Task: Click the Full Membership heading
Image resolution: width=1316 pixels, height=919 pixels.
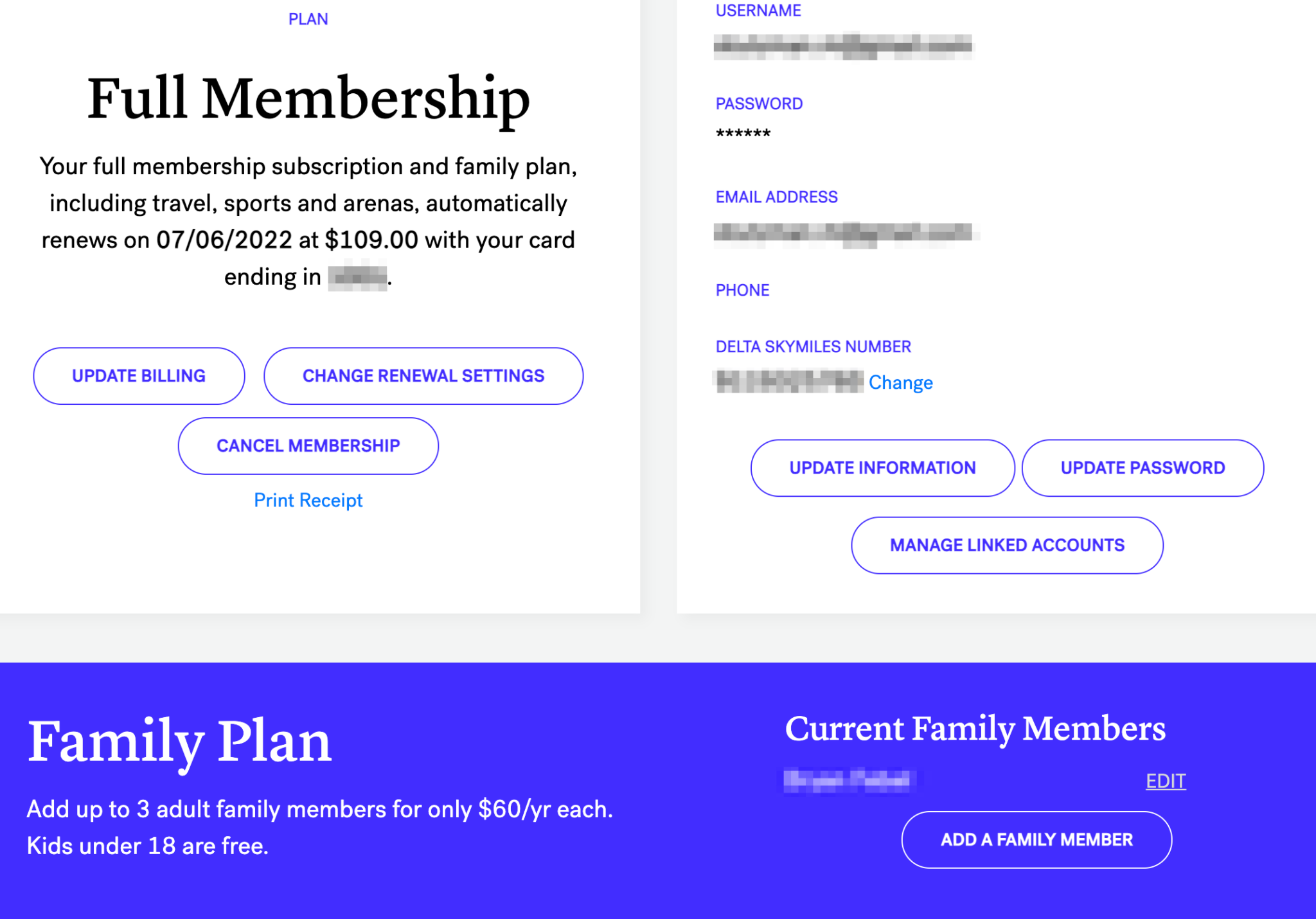Action: tap(308, 98)
